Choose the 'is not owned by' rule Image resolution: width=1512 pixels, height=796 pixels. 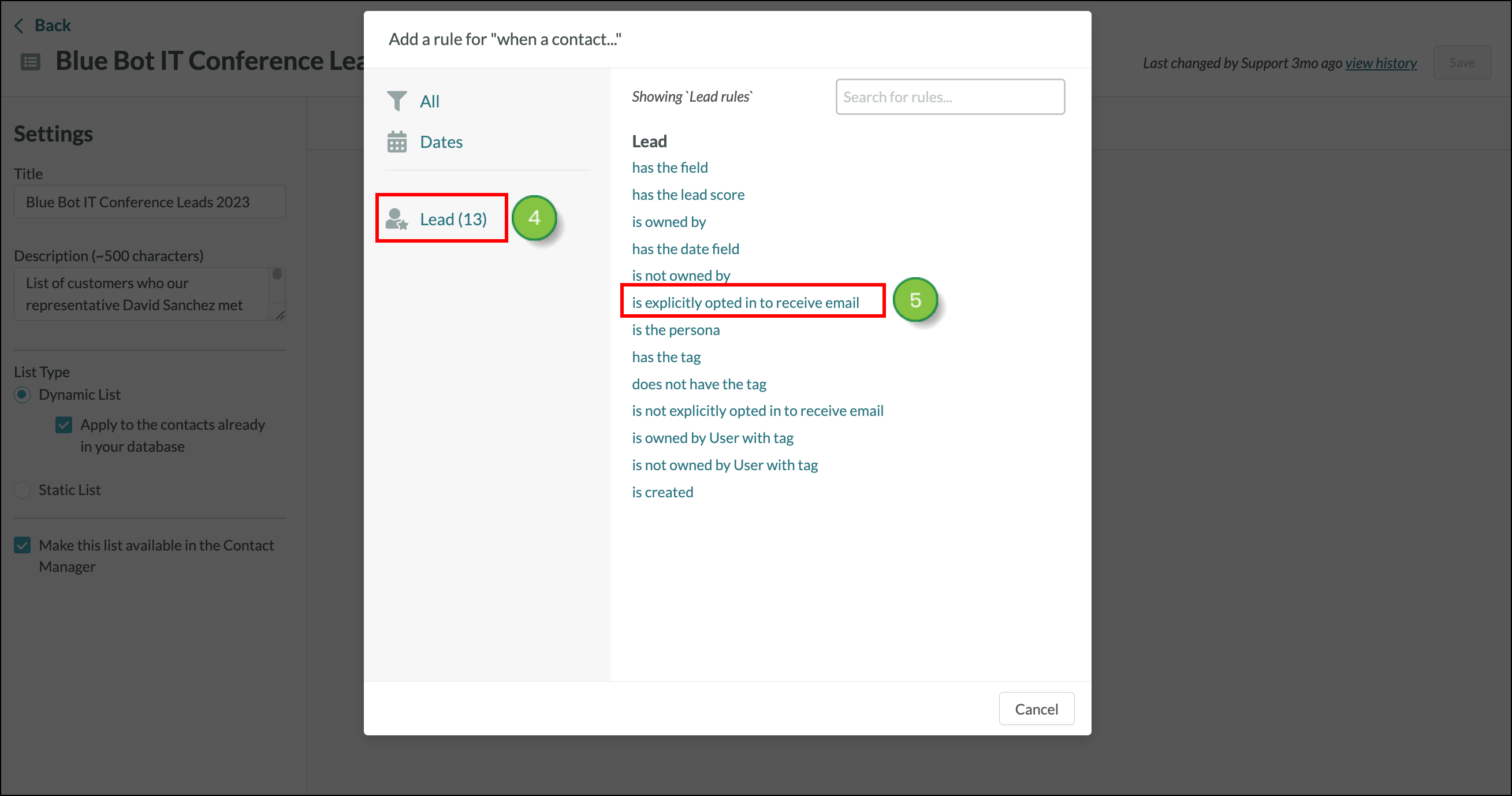681,276
